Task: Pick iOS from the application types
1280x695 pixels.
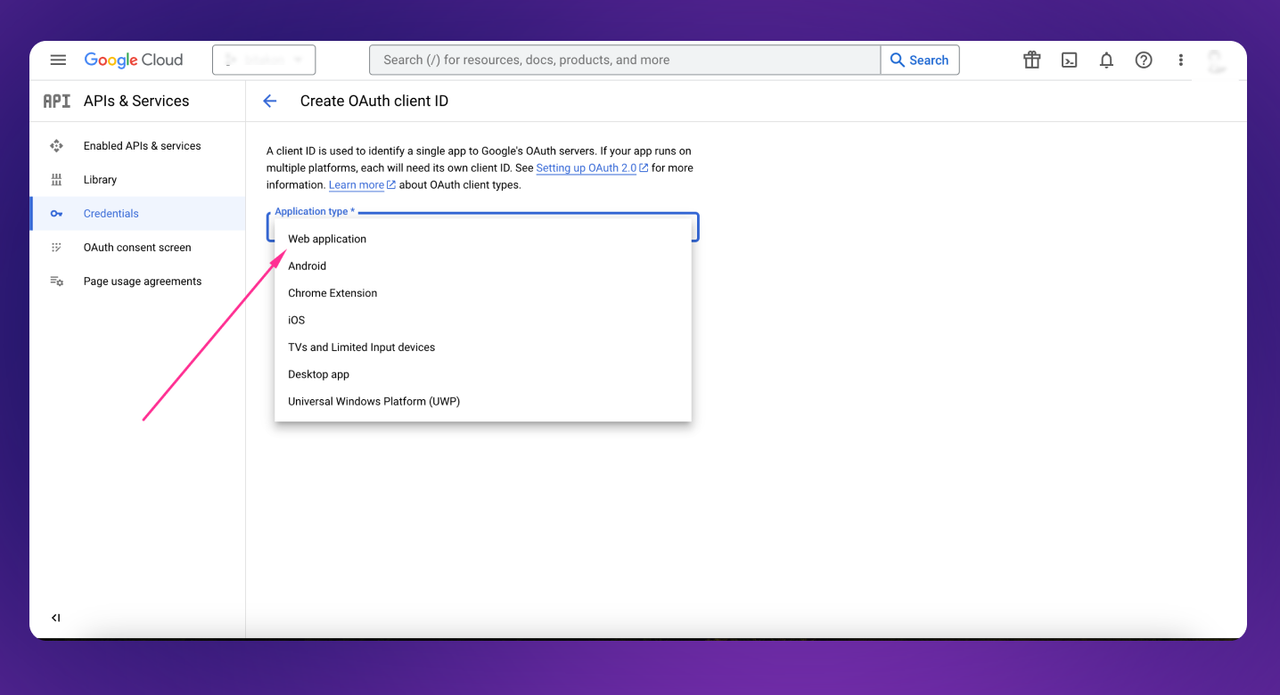Action: pos(483,320)
